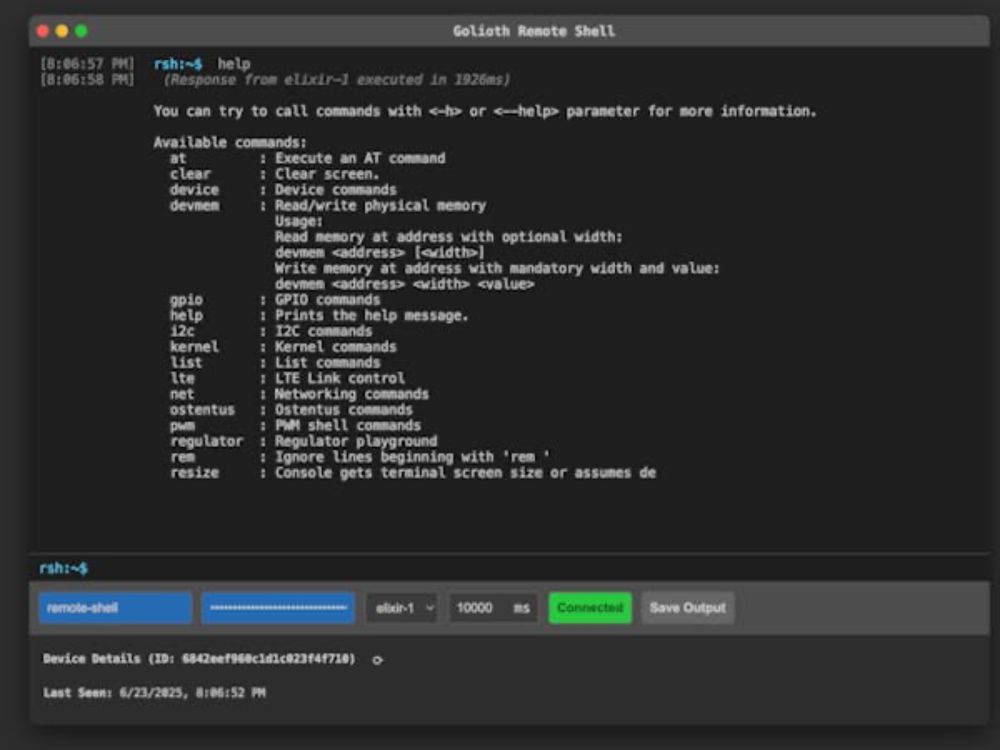Viewport: 1000px width, 750px height.
Task: Click 'Regulator playground' description text
Action: (x=356, y=441)
